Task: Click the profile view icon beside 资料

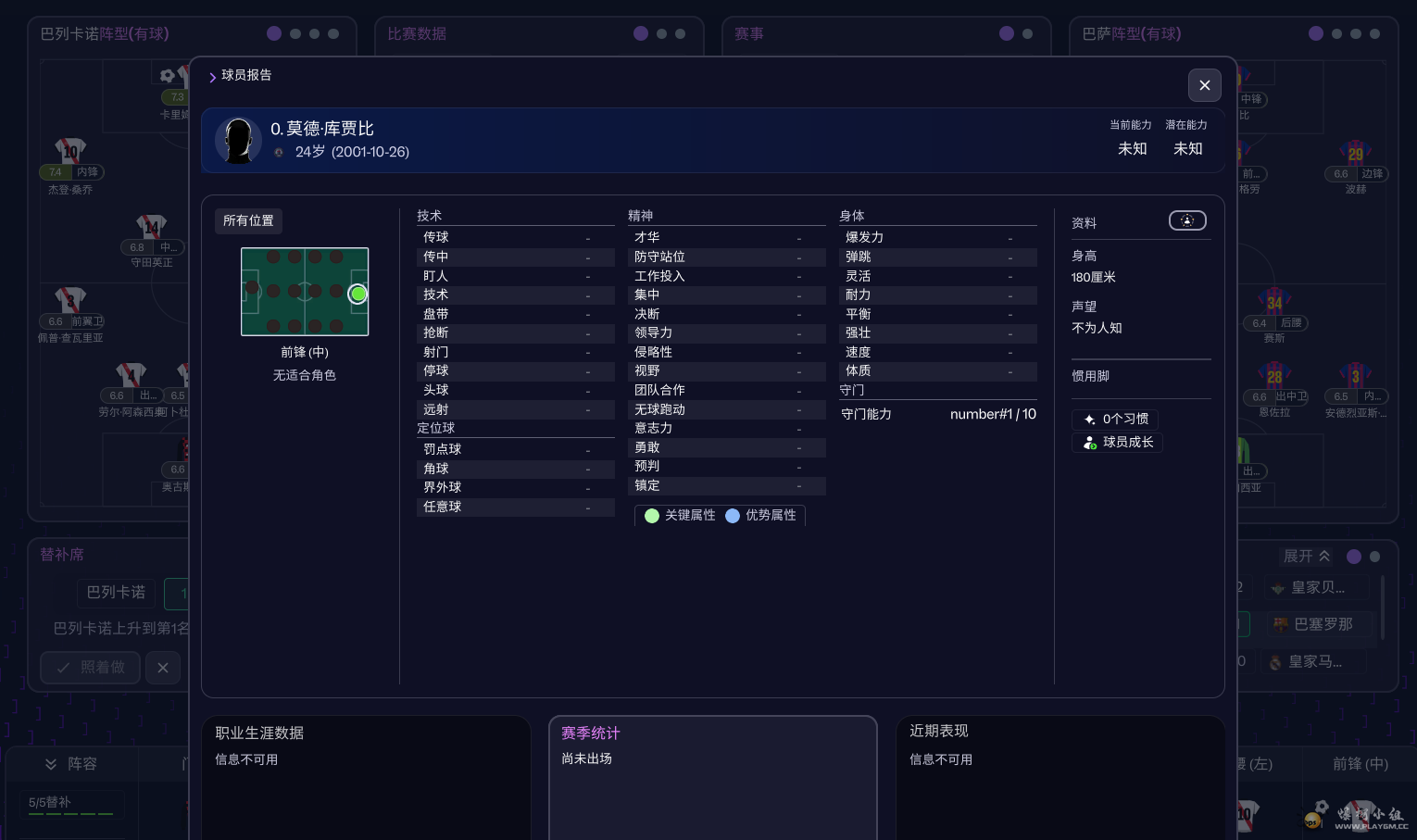Action: point(1187,220)
